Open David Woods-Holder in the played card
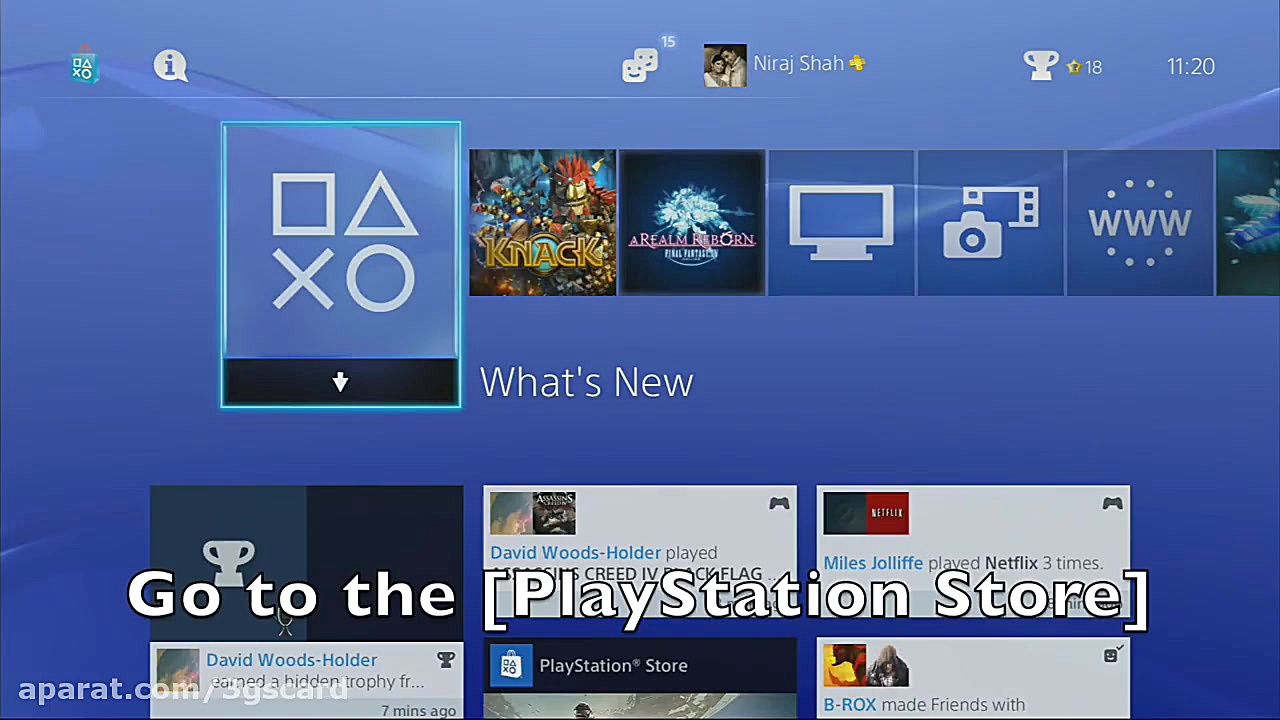This screenshot has height=720, width=1280. [x=575, y=552]
